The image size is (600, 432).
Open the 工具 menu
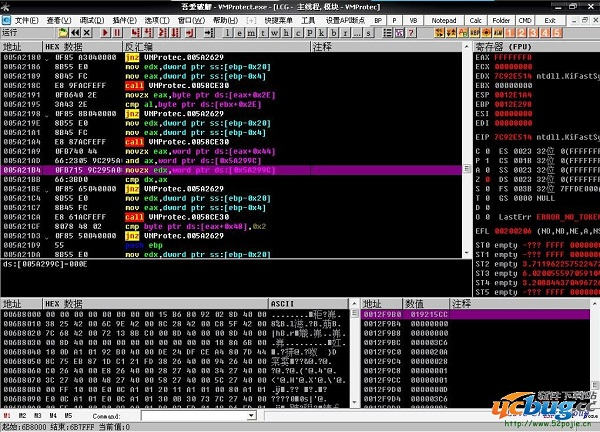click(308, 20)
